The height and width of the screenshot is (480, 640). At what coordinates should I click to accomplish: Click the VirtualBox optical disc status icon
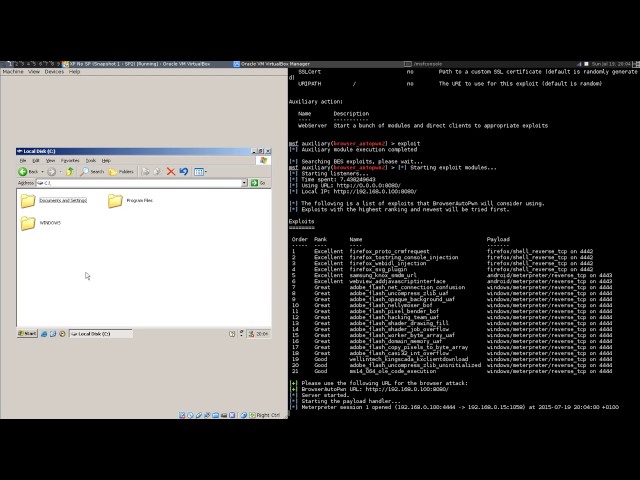point(190,415)
